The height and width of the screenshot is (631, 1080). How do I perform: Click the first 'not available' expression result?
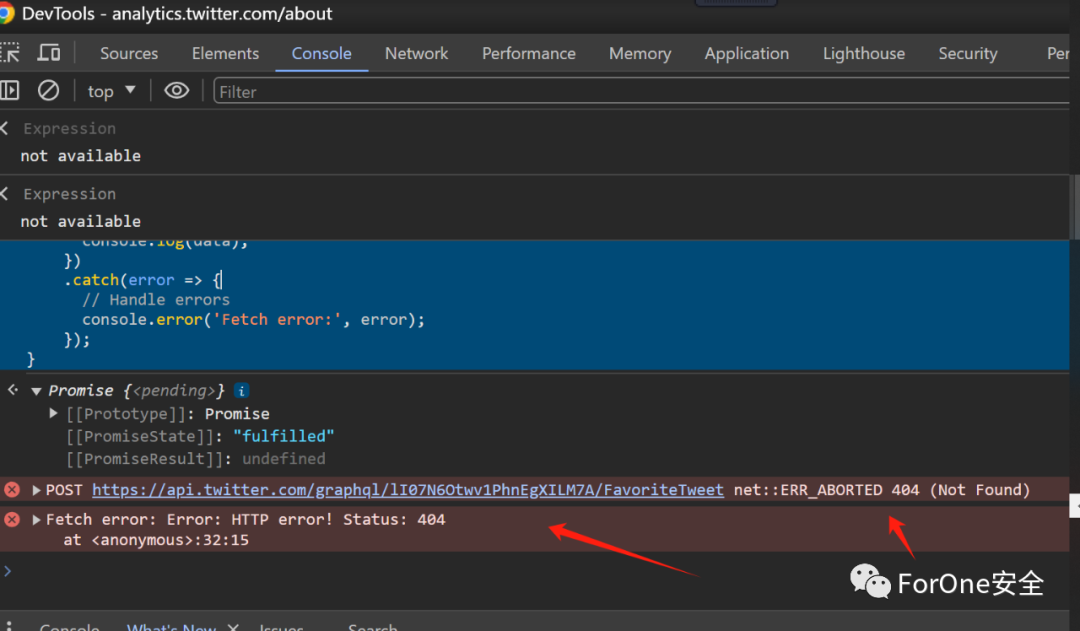81,156
